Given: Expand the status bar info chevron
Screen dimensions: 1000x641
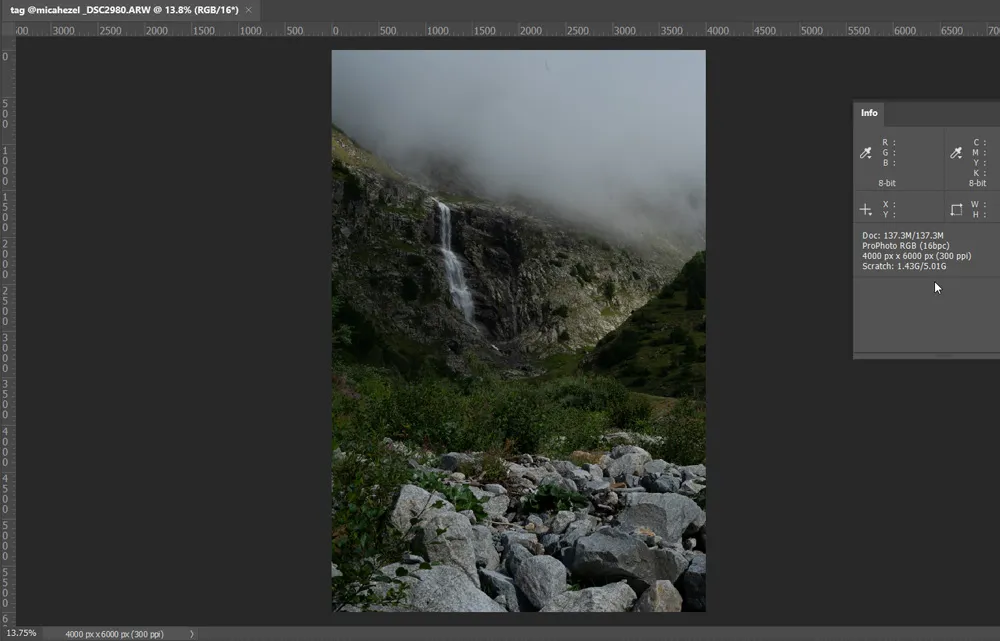Looking at the screenshot, I should [x=191, y=633].
